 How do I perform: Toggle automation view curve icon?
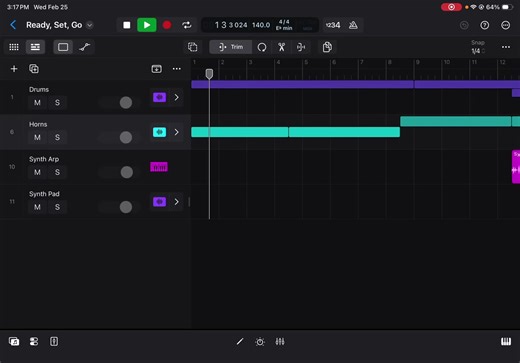[x=84, y=47]
